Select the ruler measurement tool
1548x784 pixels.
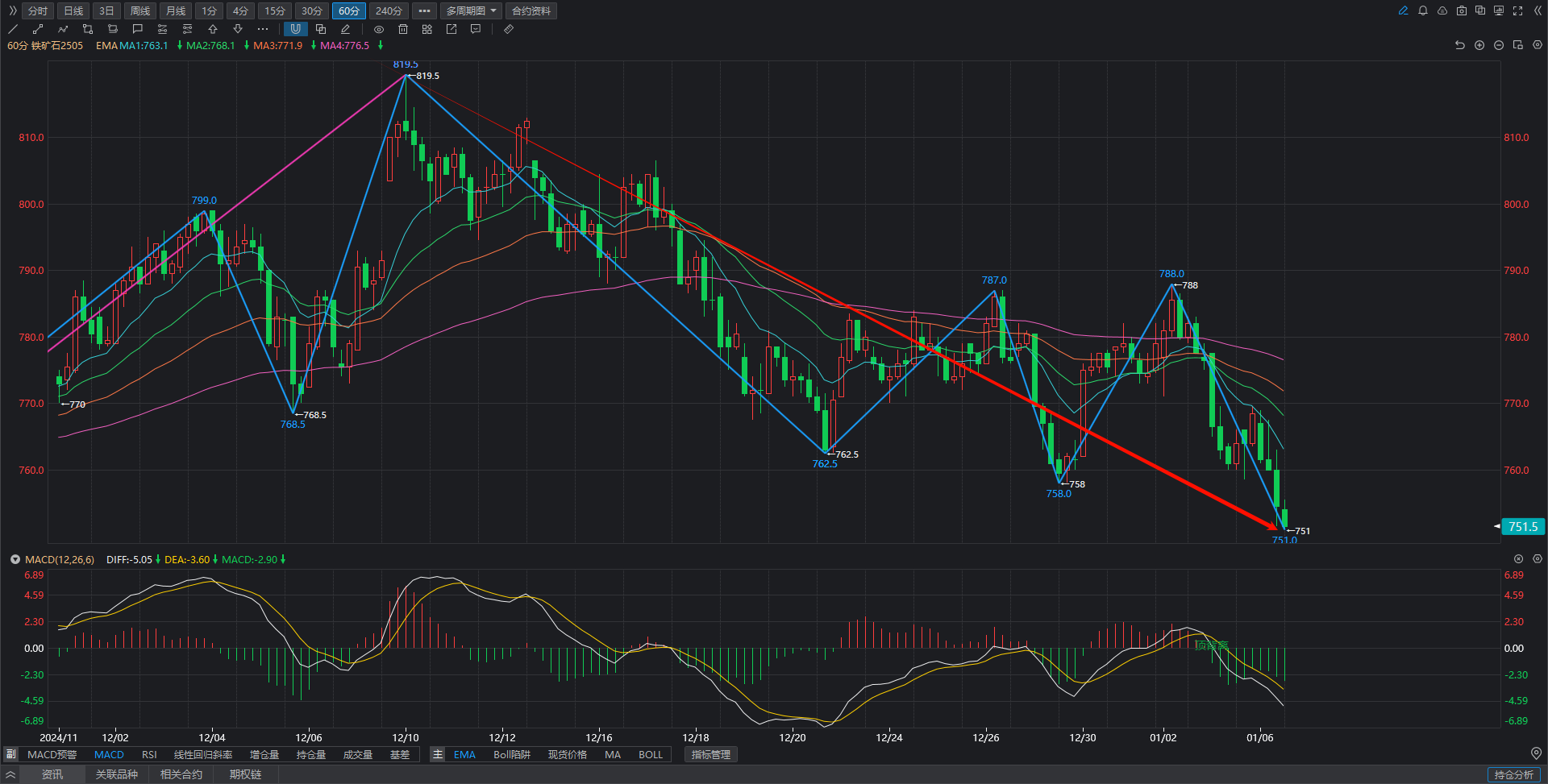(x=509, y=29)
